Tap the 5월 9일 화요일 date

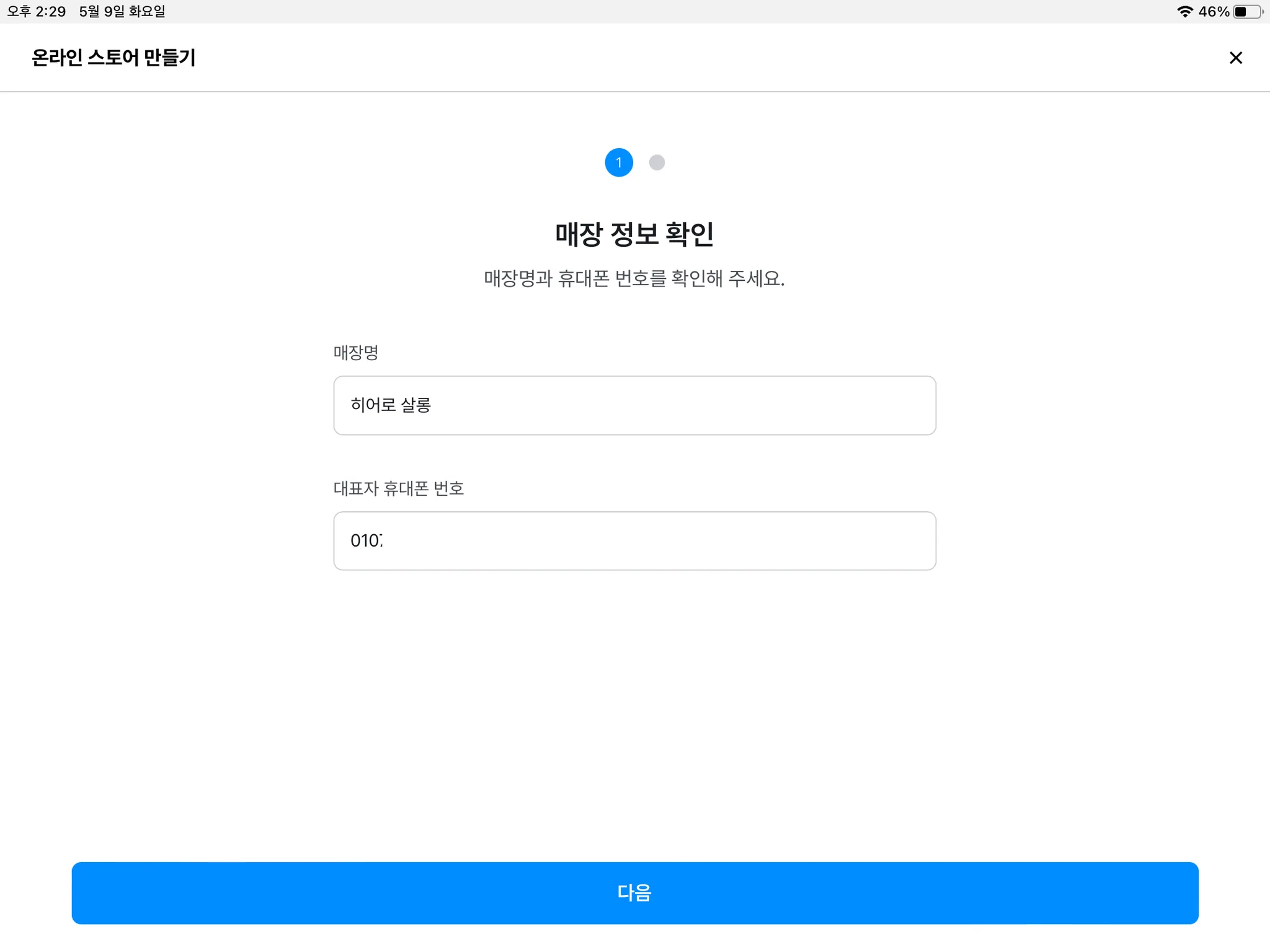pos(122,11)
